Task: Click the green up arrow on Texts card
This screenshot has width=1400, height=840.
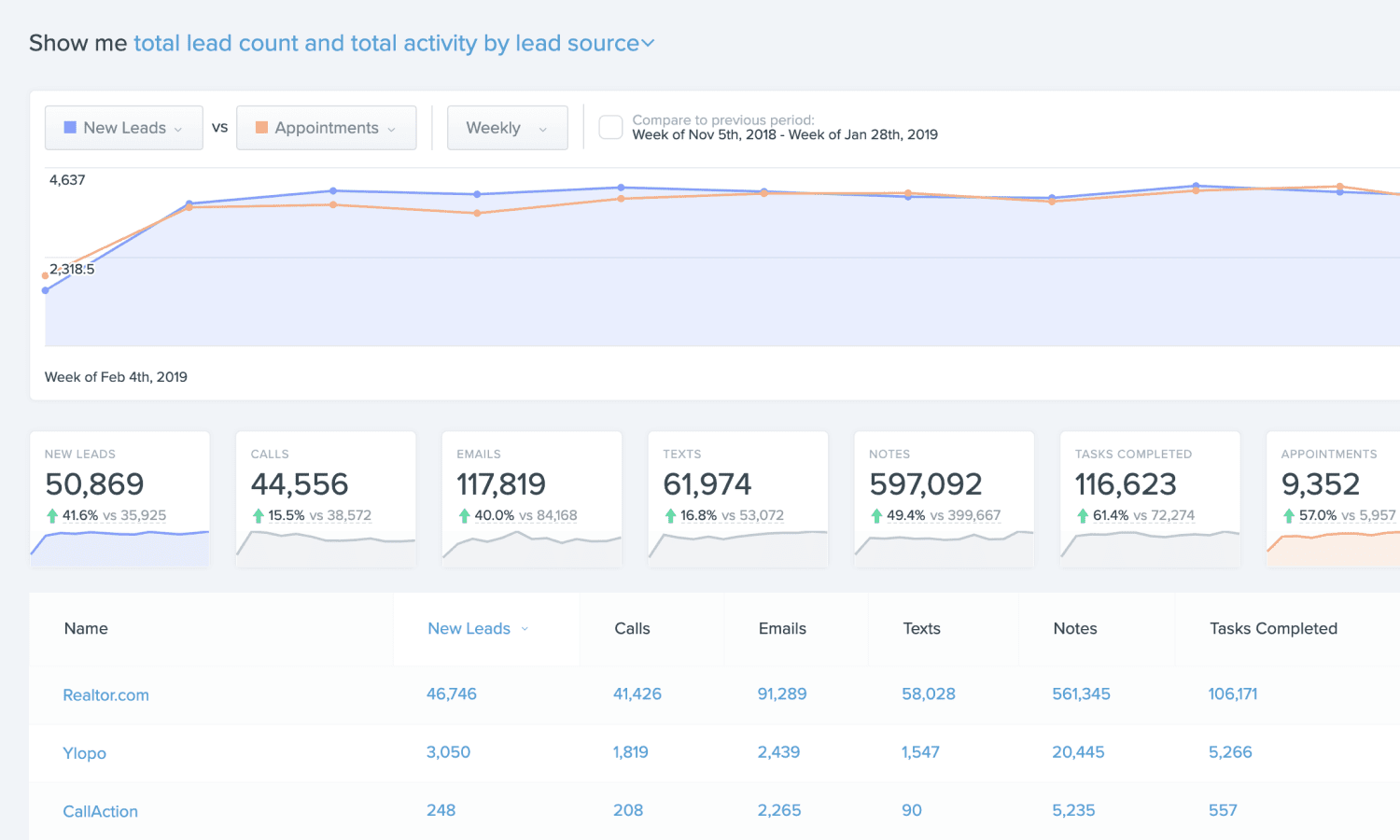Action: click(670, 515)
